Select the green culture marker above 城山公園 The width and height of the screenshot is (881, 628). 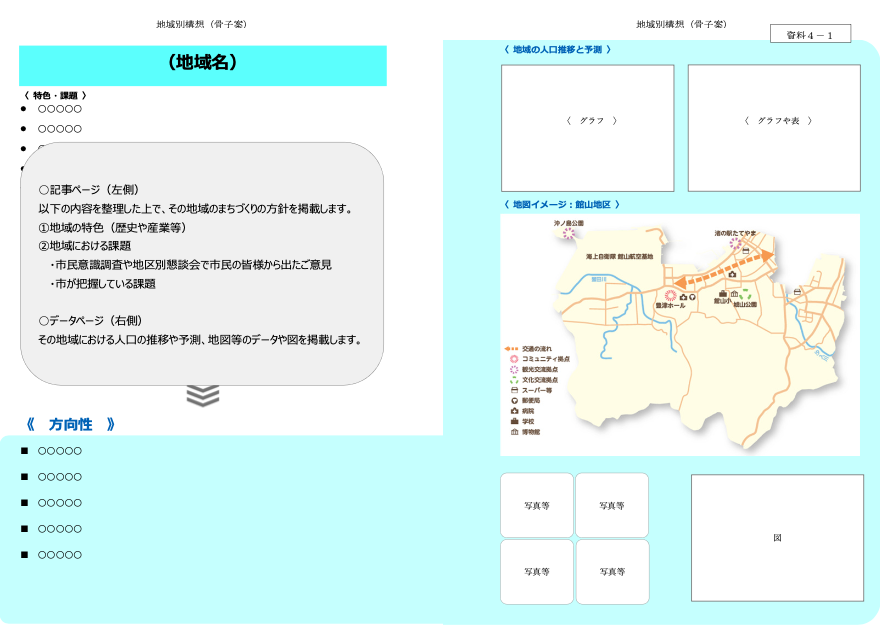[745, 295]
